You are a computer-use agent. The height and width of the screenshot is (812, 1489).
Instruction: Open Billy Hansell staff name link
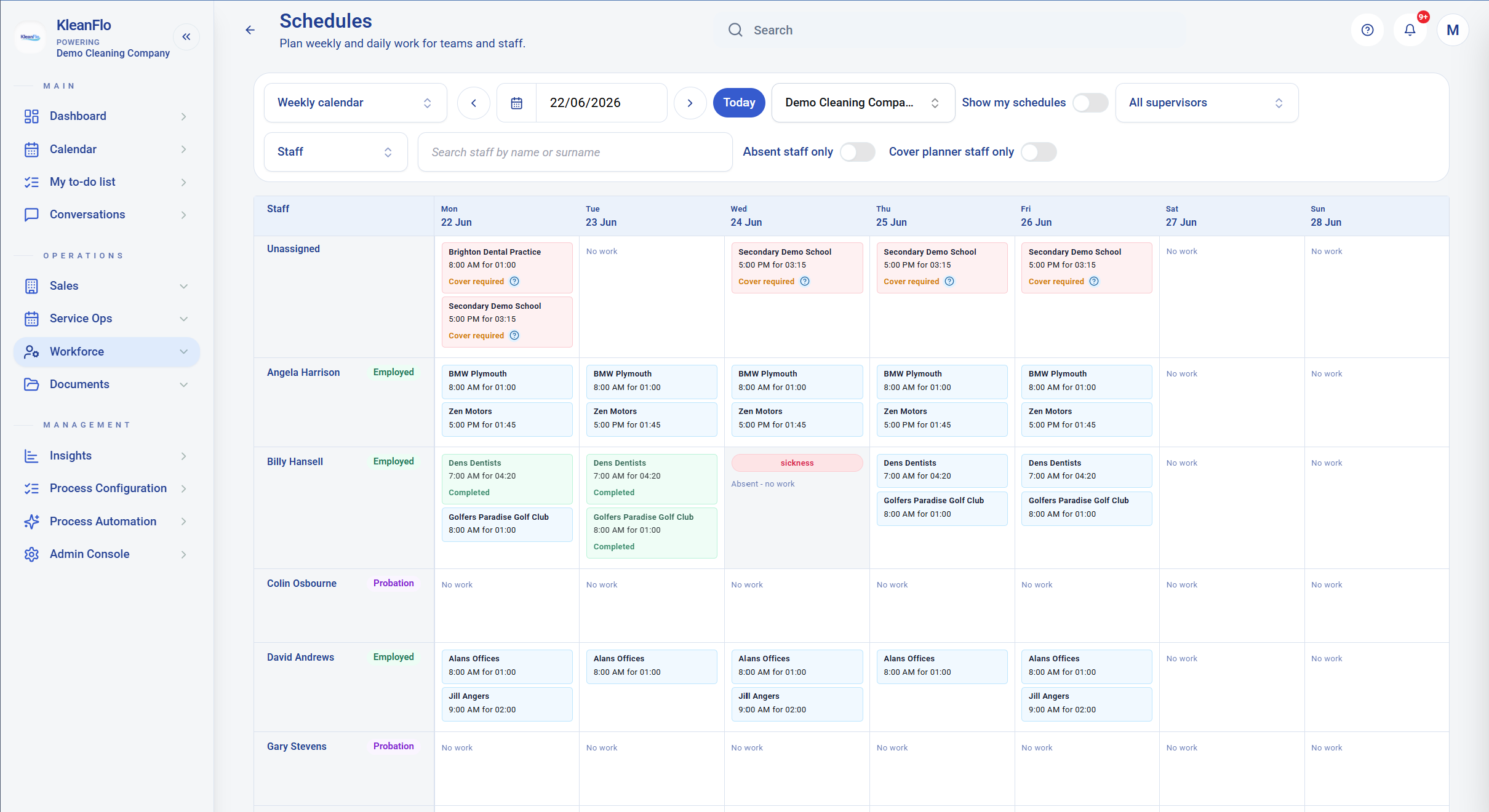(295, 462)
